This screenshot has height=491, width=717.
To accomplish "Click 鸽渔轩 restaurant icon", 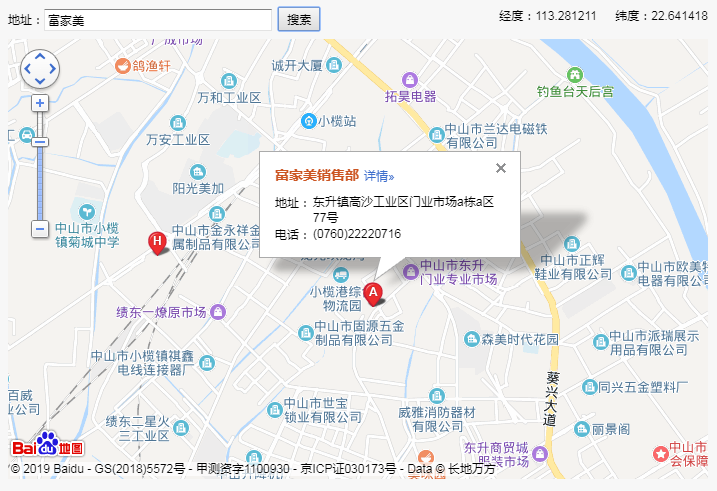I will [122, 66].
